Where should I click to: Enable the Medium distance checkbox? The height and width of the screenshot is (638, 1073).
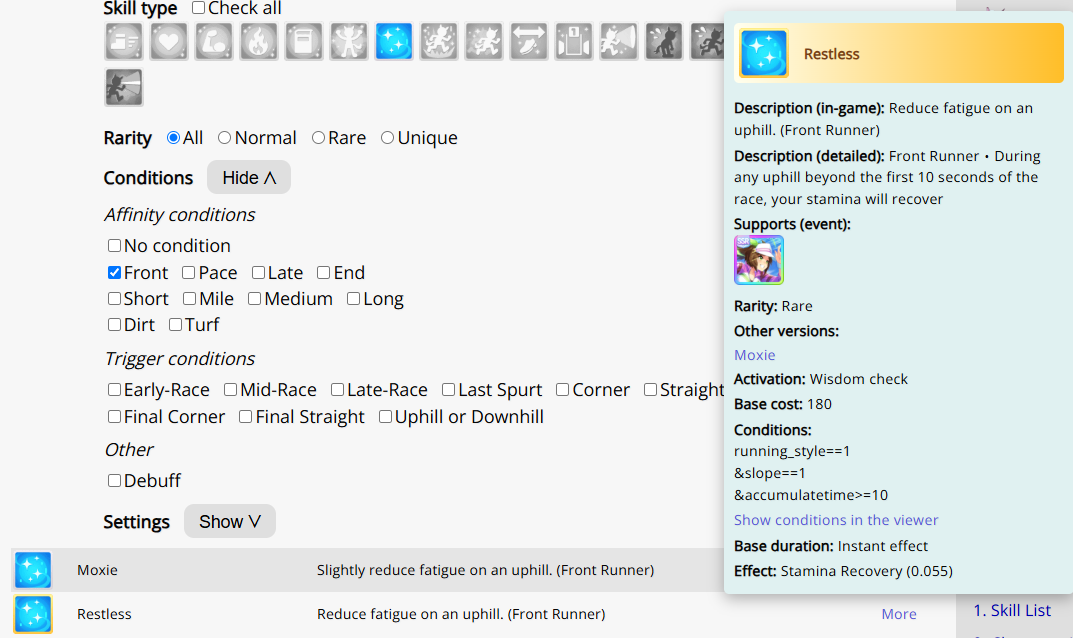[254, 298]
